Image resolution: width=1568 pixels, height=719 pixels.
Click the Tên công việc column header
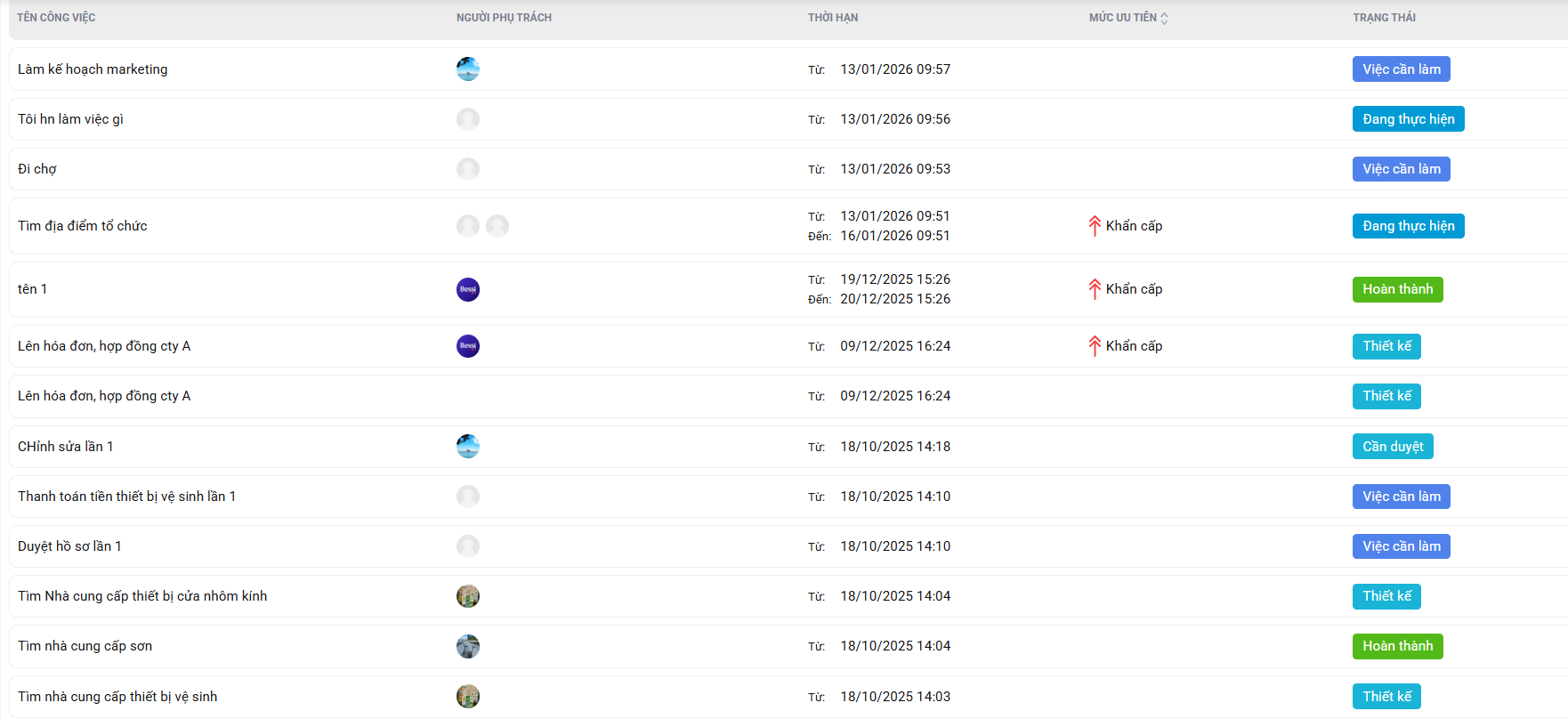[56, 18]
